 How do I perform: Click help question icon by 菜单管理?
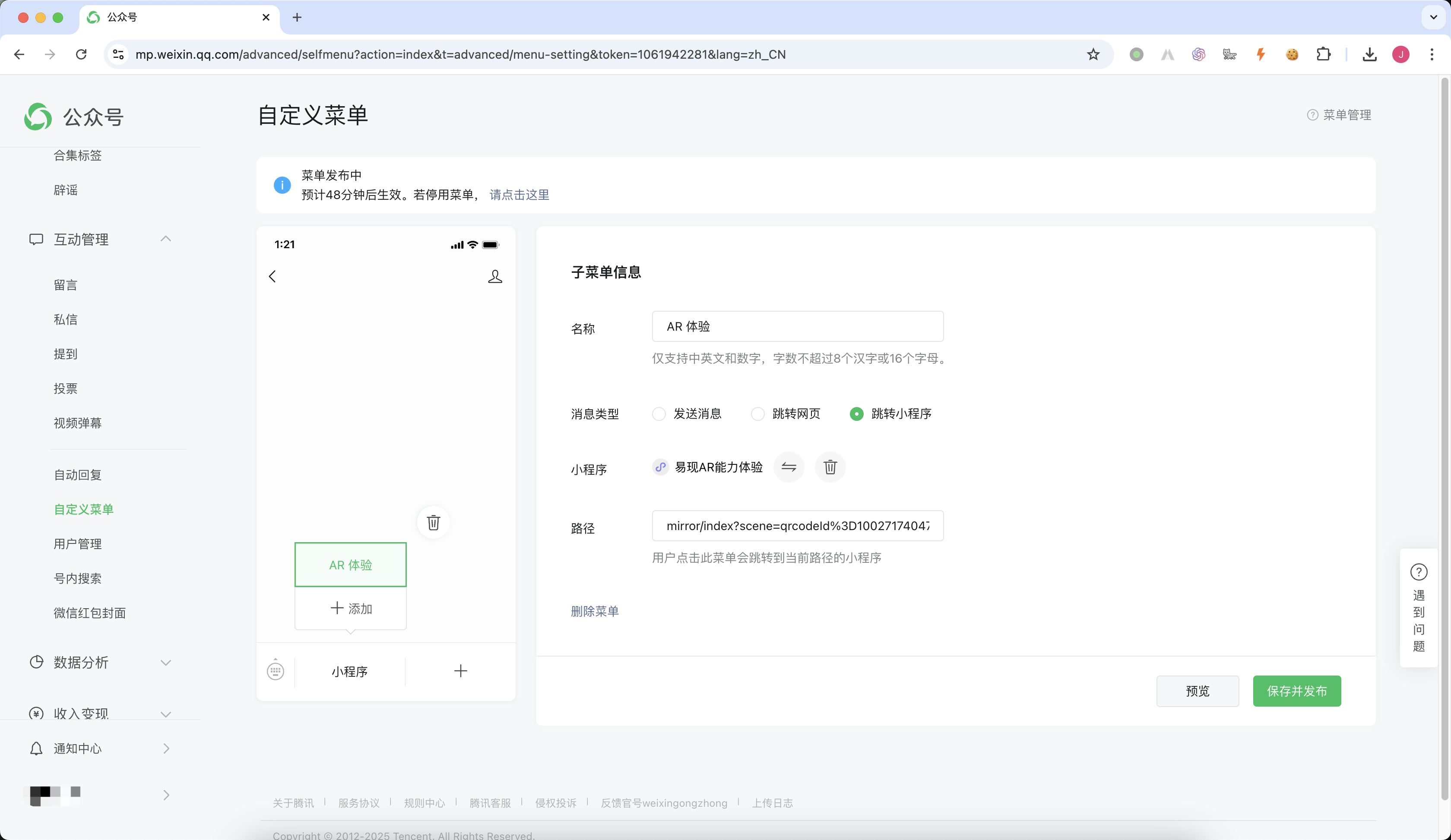(1313, 115)
